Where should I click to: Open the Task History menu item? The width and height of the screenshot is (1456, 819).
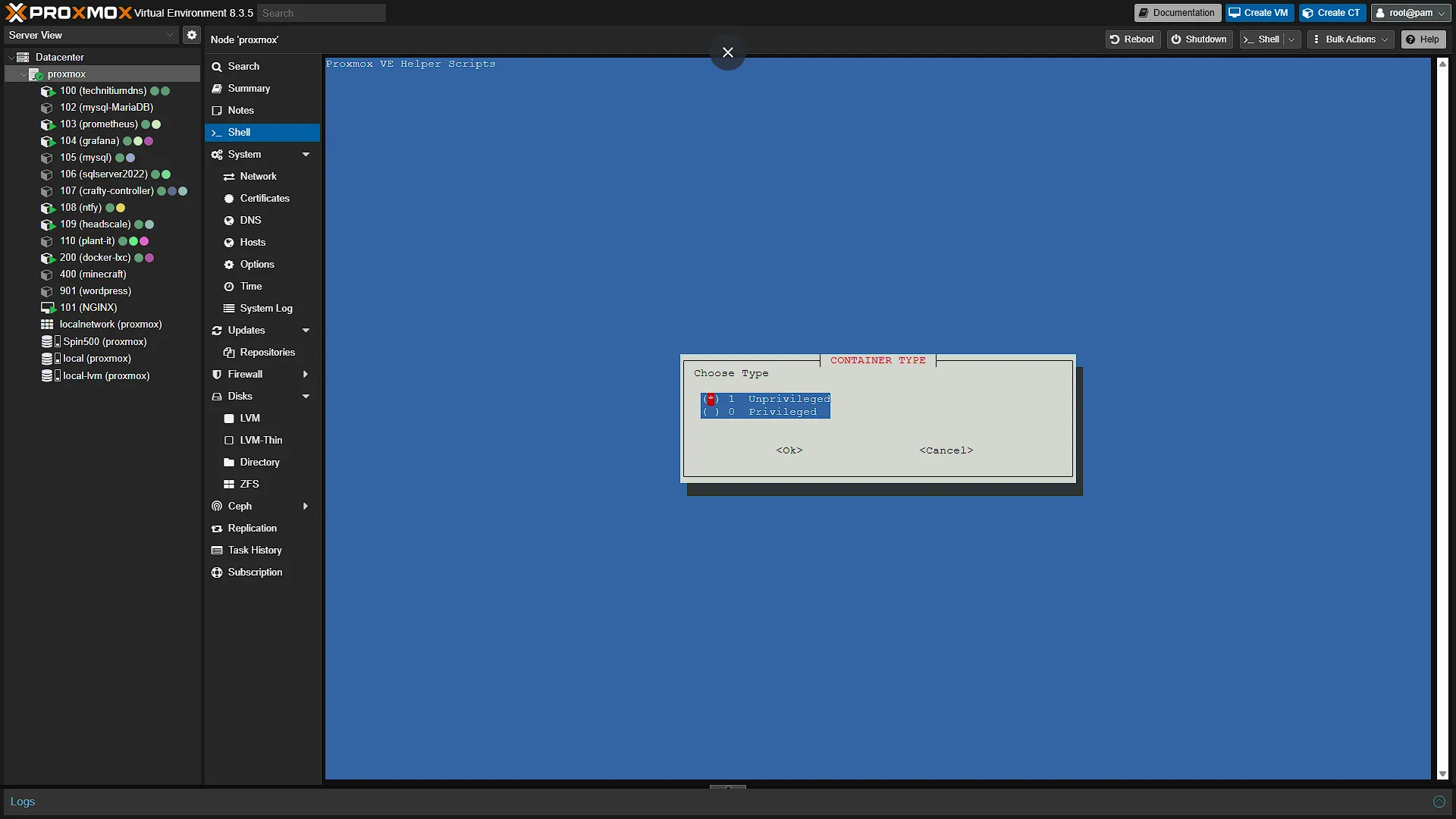262,551
